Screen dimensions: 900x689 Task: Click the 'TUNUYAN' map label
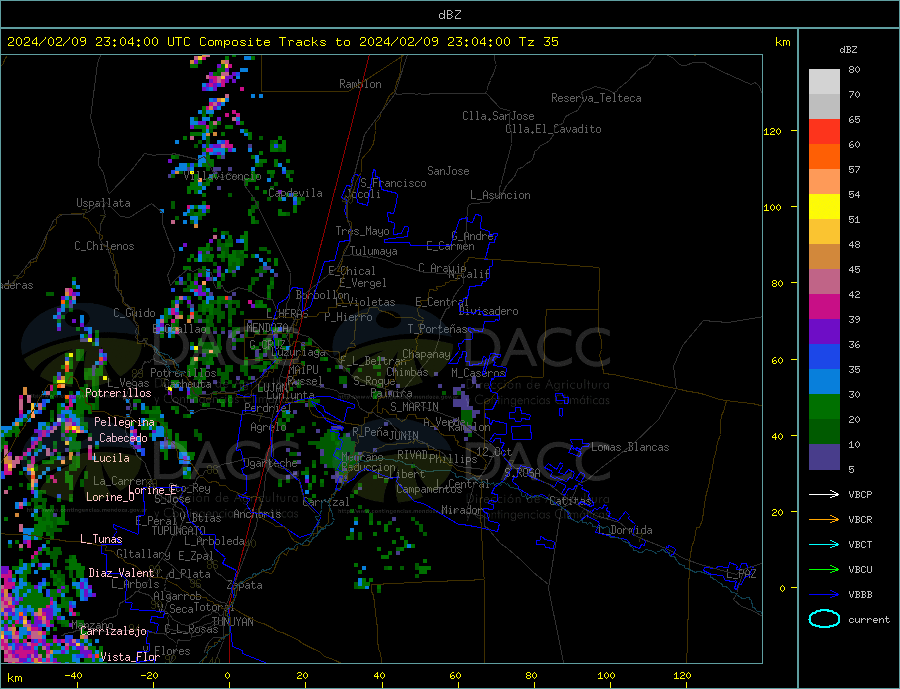tap(232, 622)
